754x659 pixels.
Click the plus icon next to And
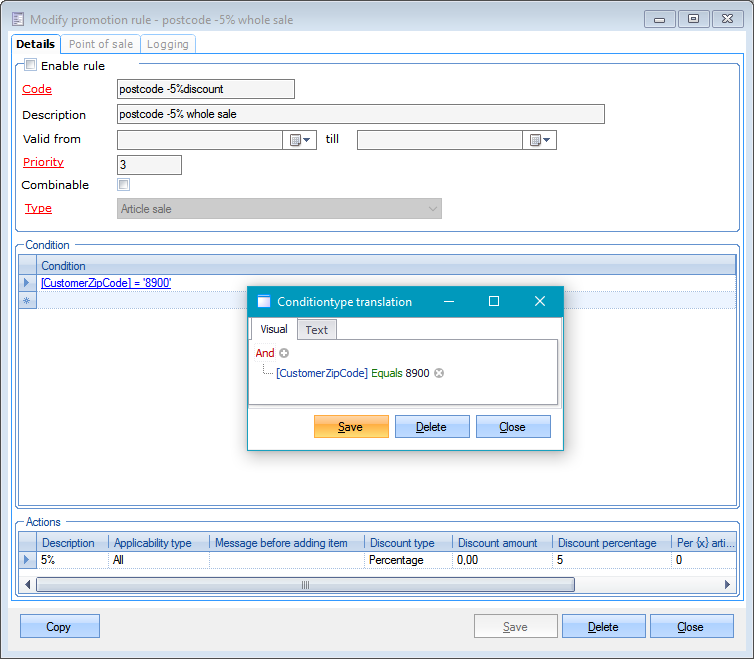(x=284, y=353)
